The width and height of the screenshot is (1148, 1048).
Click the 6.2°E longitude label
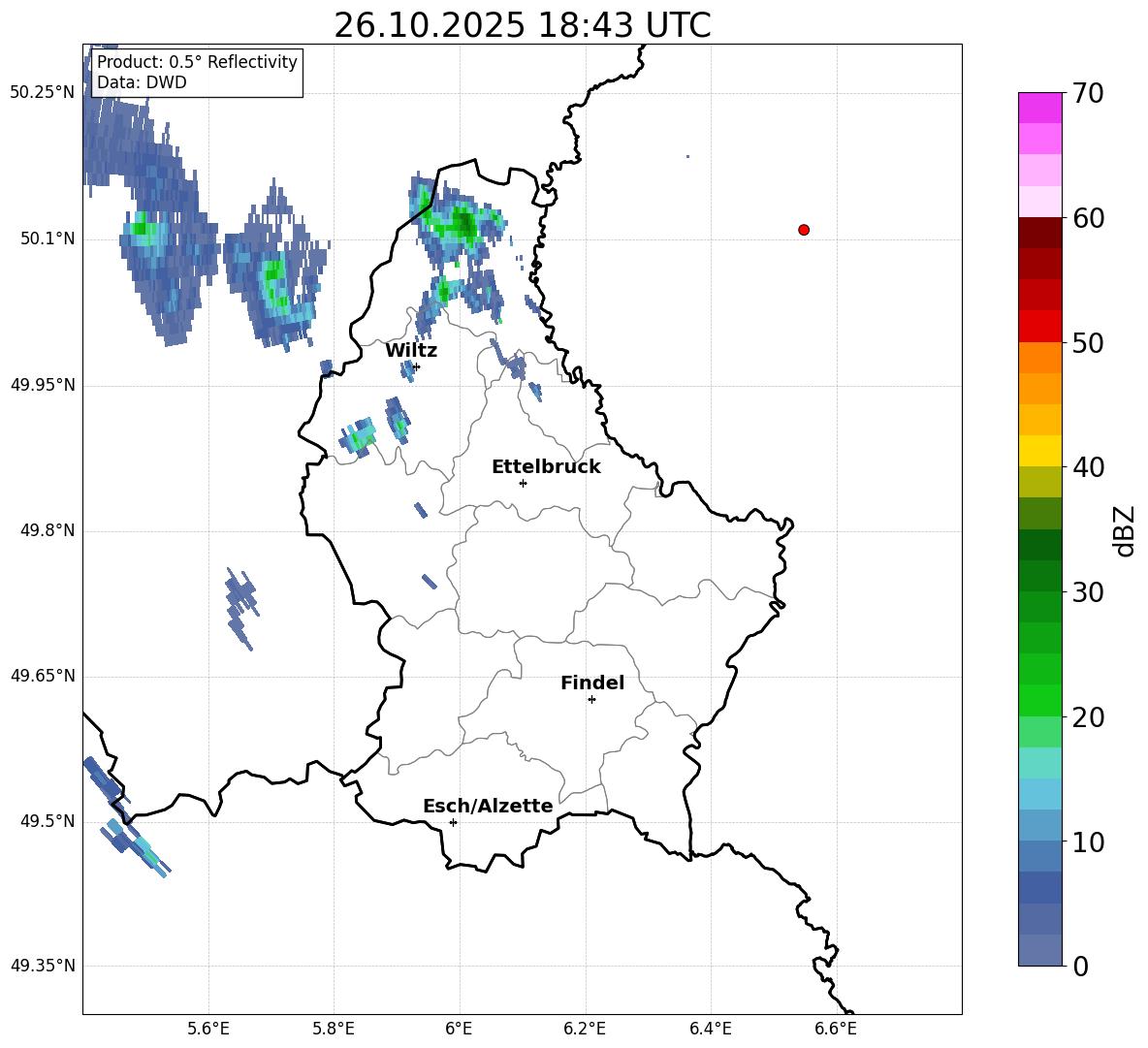coord(585,1029)
